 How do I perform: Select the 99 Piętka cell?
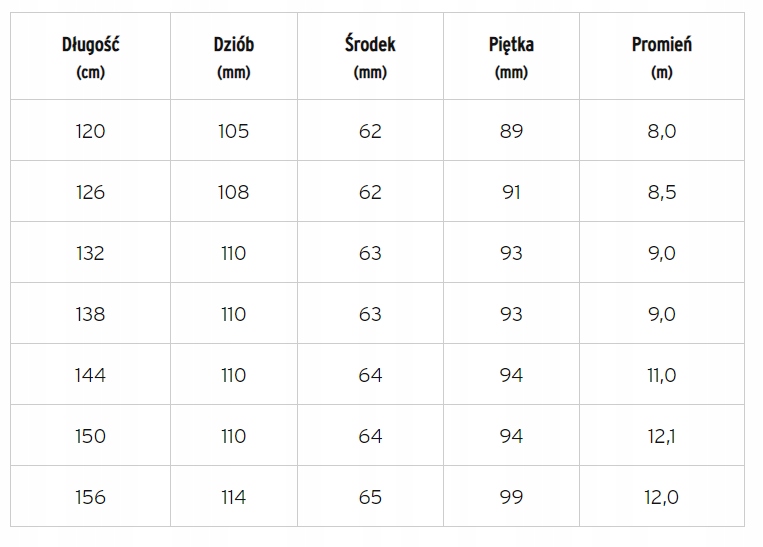click(x=511, y=497)
